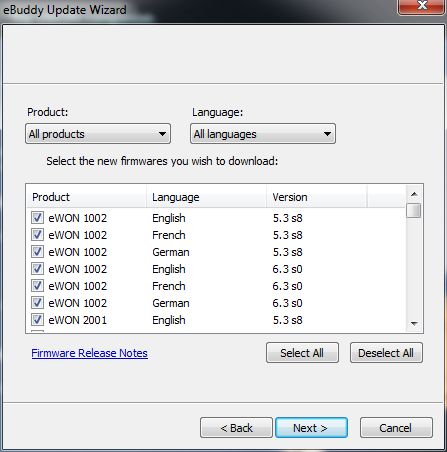Uncheck eWON 2001 English firmware checkbox

click(x=37, y=320)
